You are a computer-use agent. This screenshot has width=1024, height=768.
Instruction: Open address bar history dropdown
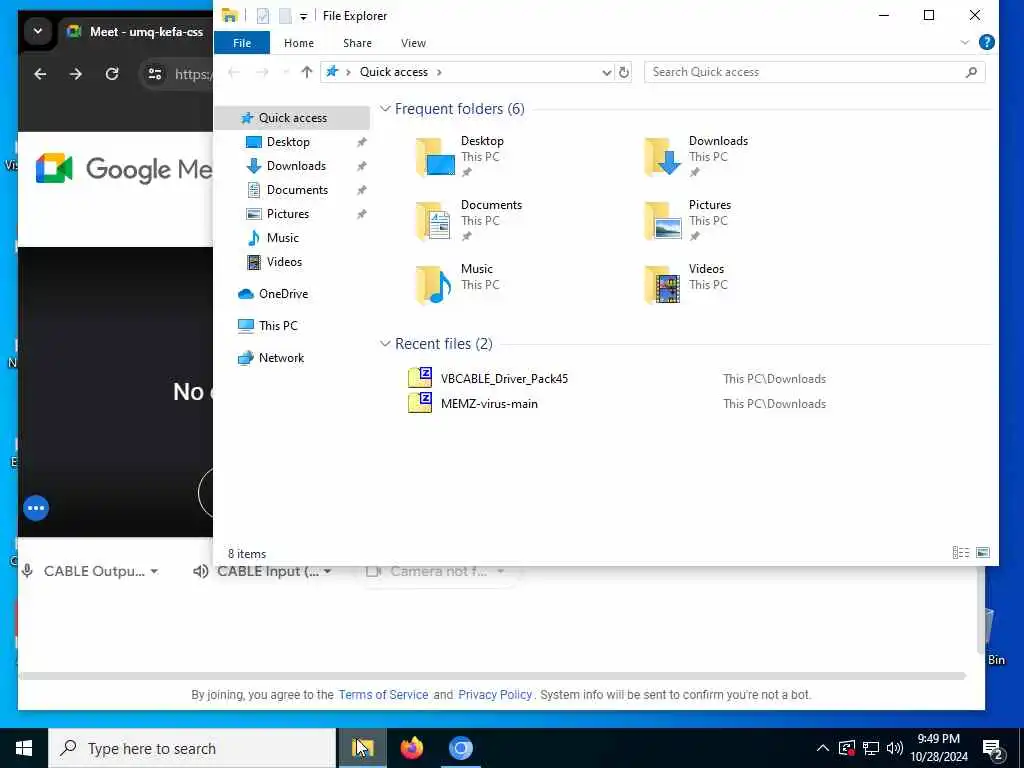pos(607,72)
